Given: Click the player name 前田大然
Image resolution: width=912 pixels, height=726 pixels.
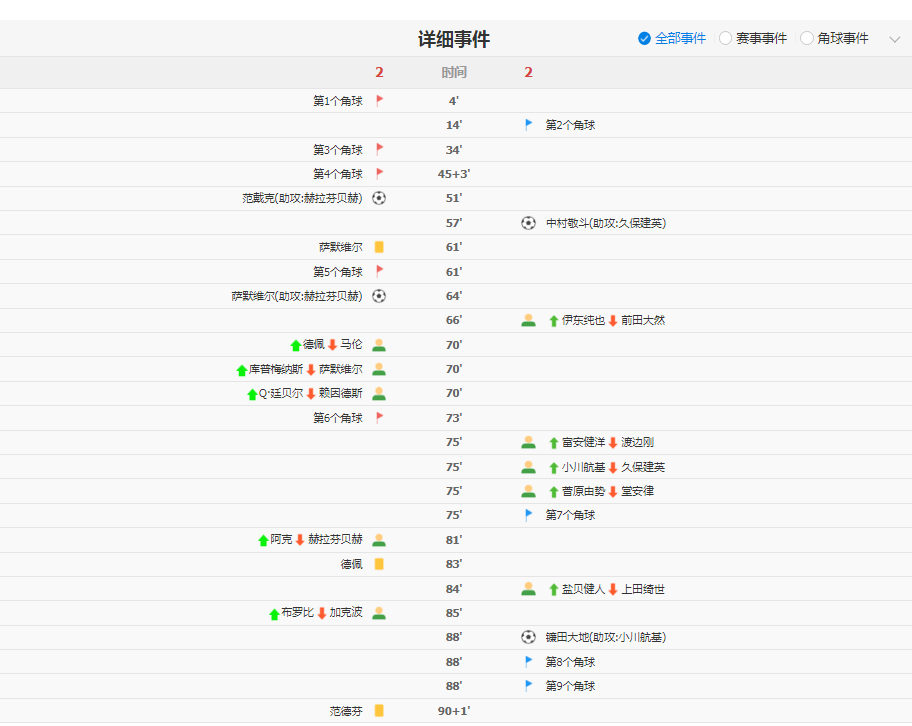Looking at the screenshot, I should (643, 321).
